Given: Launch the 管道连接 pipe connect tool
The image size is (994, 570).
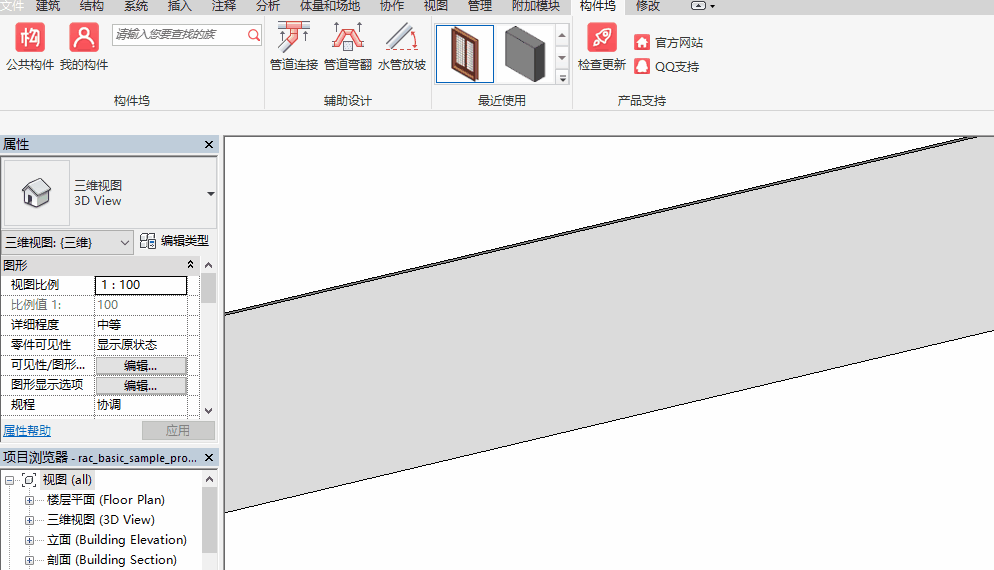Looking at the screenshot, I should click(x=294, y=46).
